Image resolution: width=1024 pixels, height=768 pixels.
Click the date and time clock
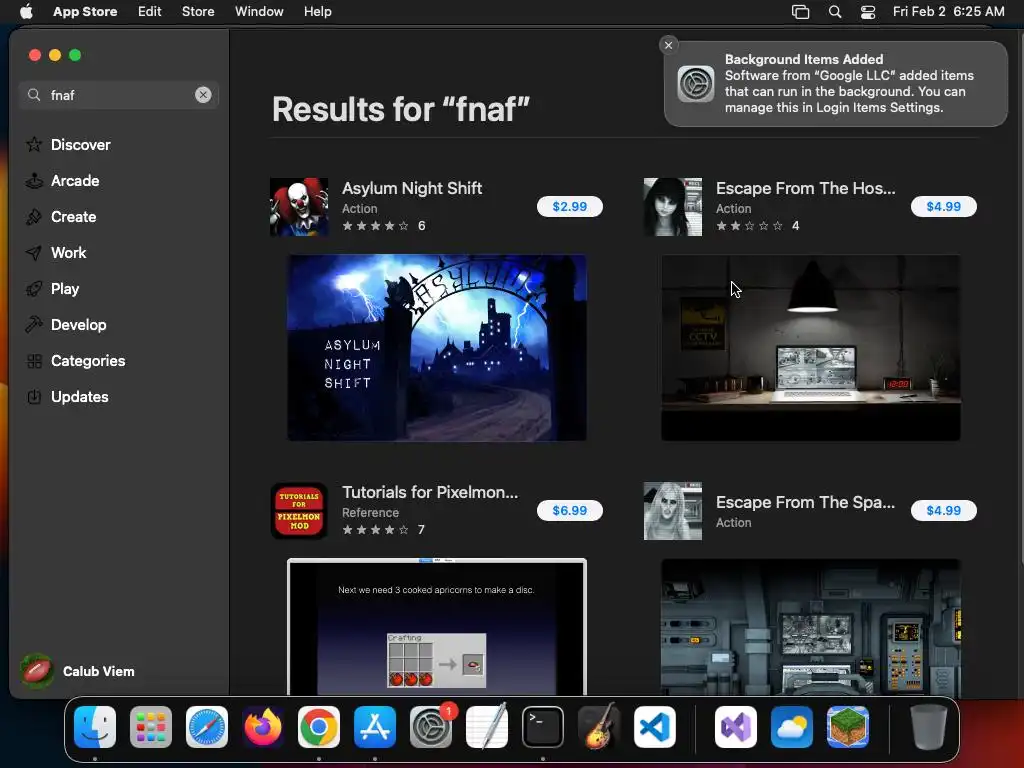pos(949,11)
